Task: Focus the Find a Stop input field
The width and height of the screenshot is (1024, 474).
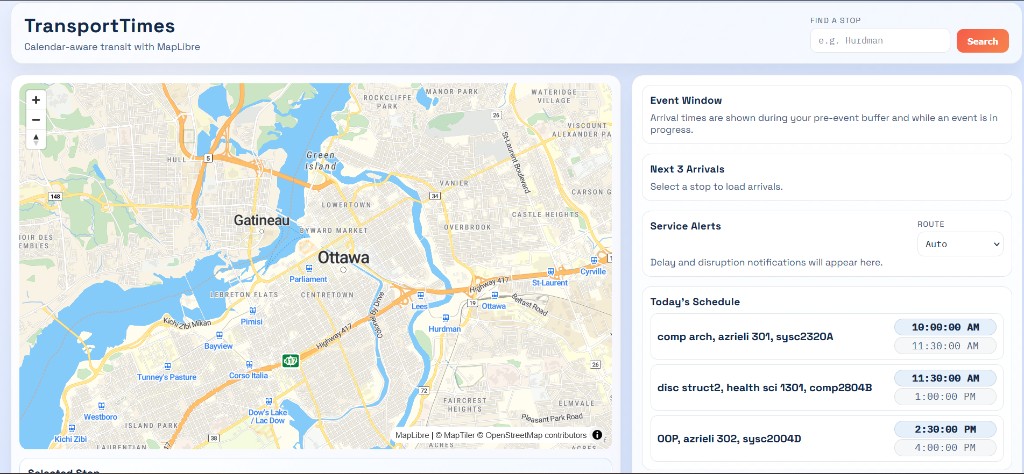Action: pyautogui.click(x=879, y=41)
